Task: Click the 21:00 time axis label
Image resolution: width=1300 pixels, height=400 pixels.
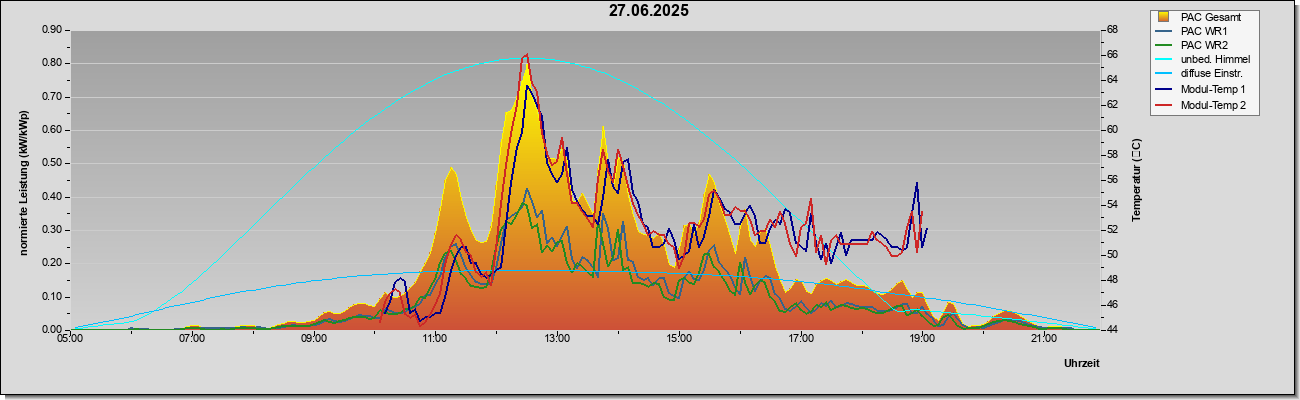Action: (x=1043, y=339)
